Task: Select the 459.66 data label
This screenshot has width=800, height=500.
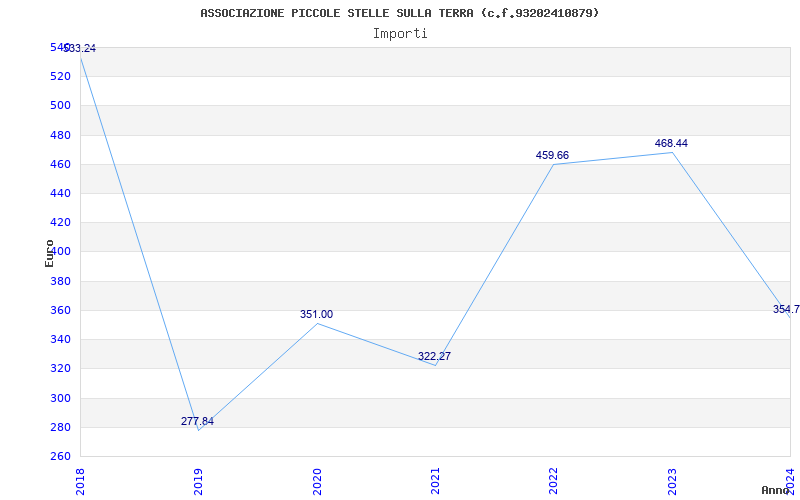Action: pos(552,156)
